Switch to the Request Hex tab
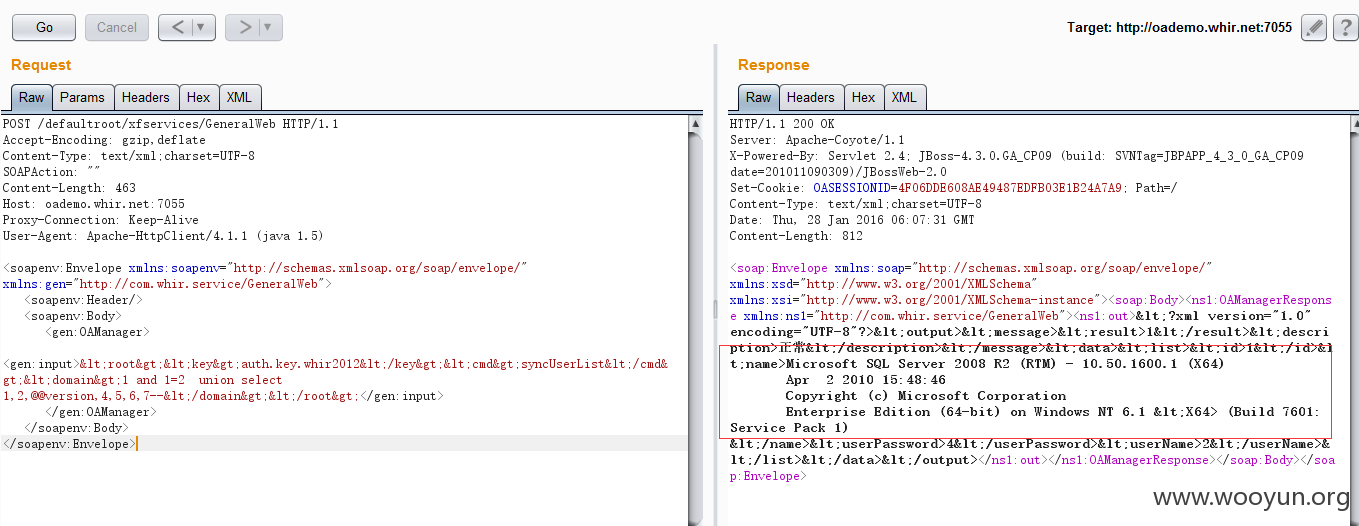Screen dimensions: 1359x526 point(199,97)
